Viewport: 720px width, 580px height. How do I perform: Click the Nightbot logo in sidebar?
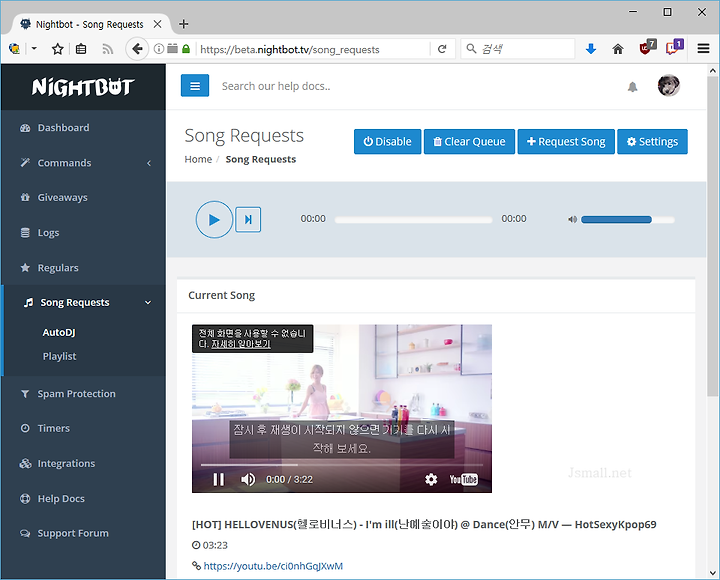pos(83,87)
